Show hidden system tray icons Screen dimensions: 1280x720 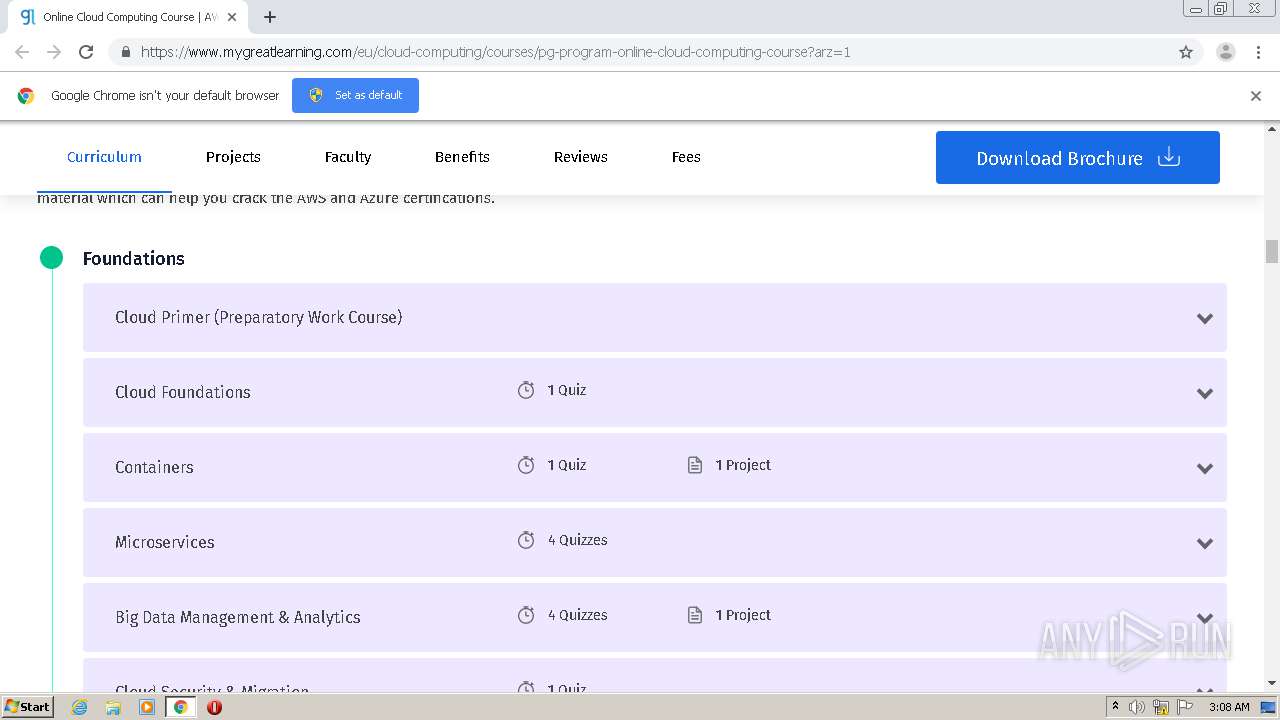pyautogui.click(x=1115, y=706)
